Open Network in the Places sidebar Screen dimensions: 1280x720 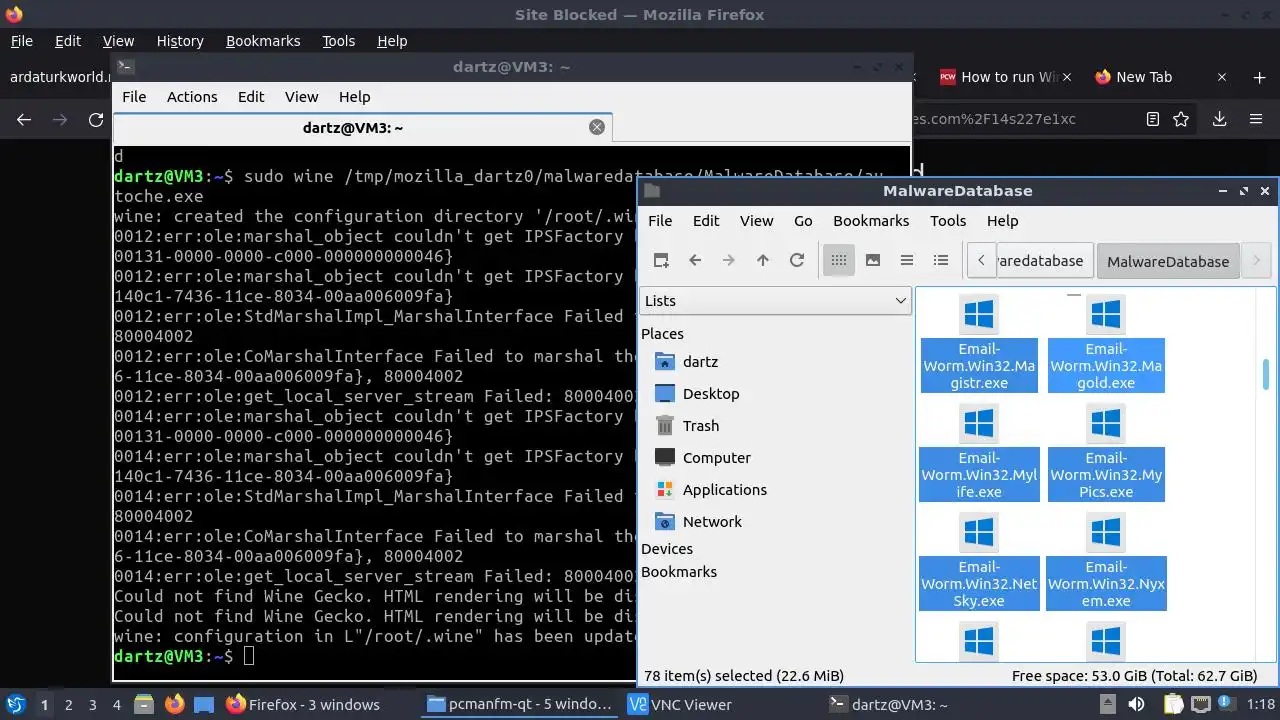[712, 522]
